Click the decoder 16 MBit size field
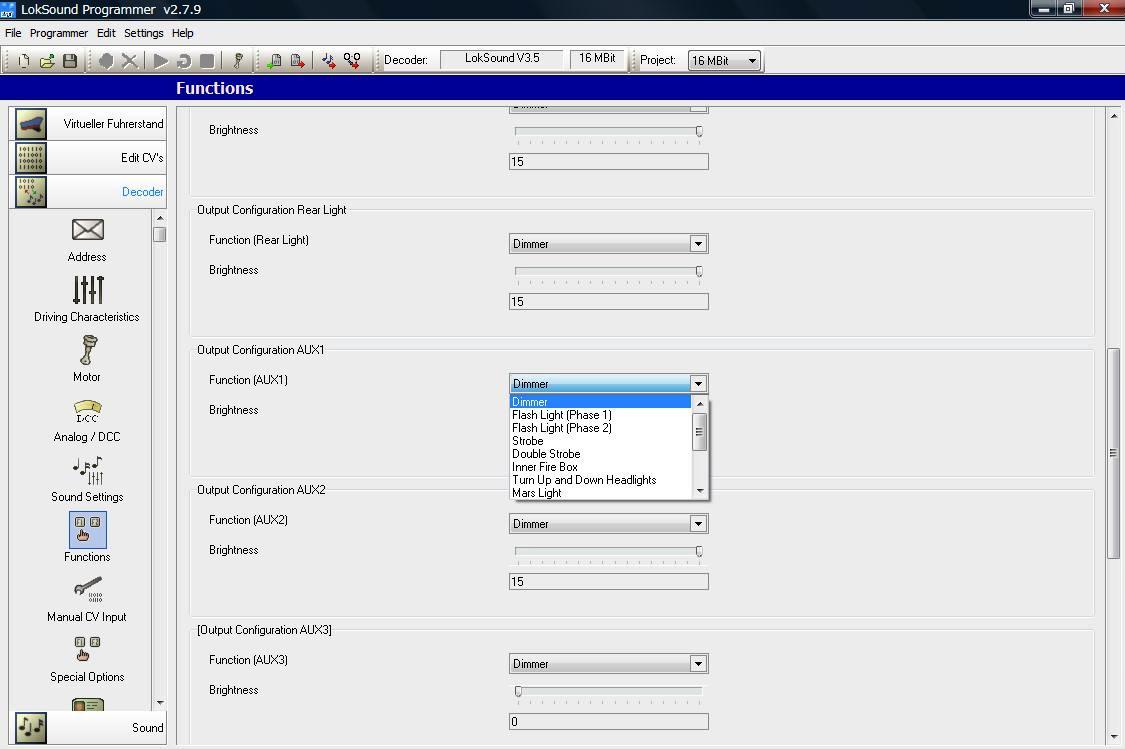The width and height of the screenshot is (1125, 749). 597,59
